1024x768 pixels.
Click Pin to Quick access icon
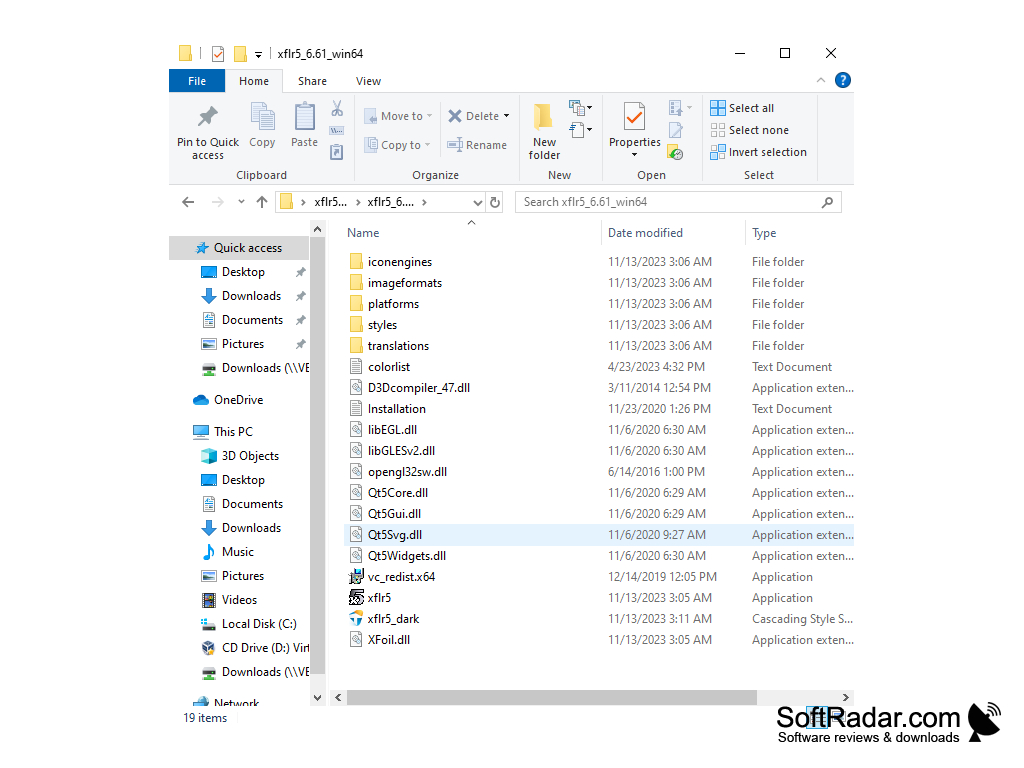tap(208, 117)
